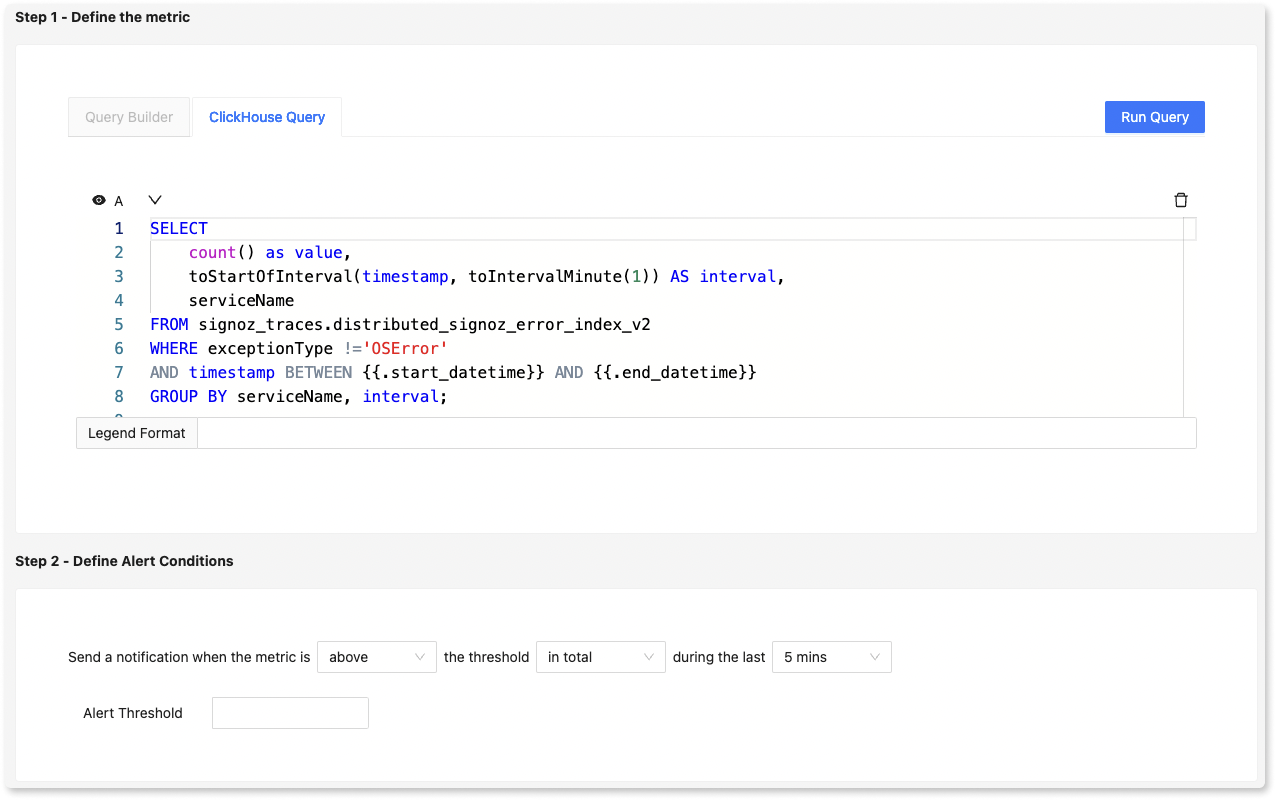Open the 'above' condition dropdown

click(377, 657)
